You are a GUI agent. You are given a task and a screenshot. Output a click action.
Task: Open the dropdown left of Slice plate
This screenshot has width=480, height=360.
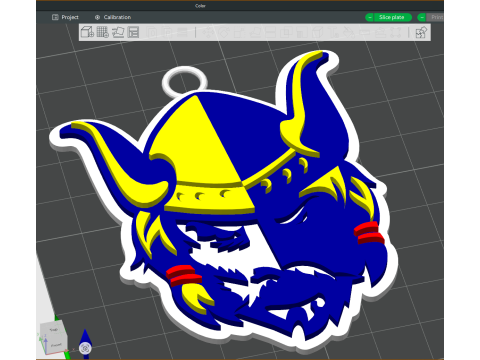click(x=370, y=17)
